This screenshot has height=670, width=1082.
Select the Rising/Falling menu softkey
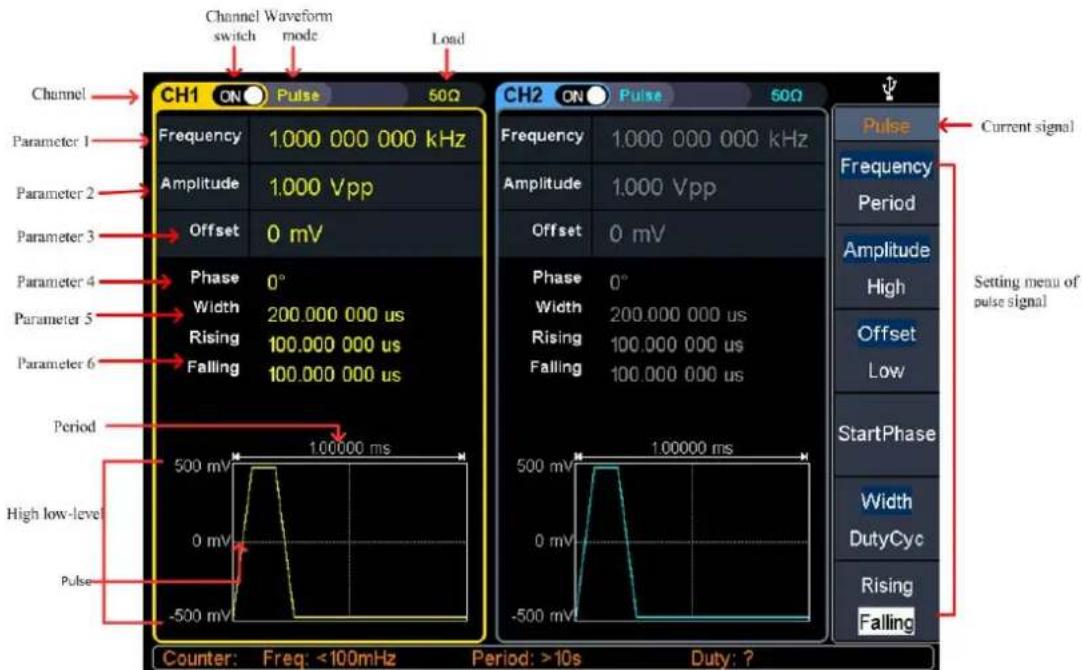[886, 603]
